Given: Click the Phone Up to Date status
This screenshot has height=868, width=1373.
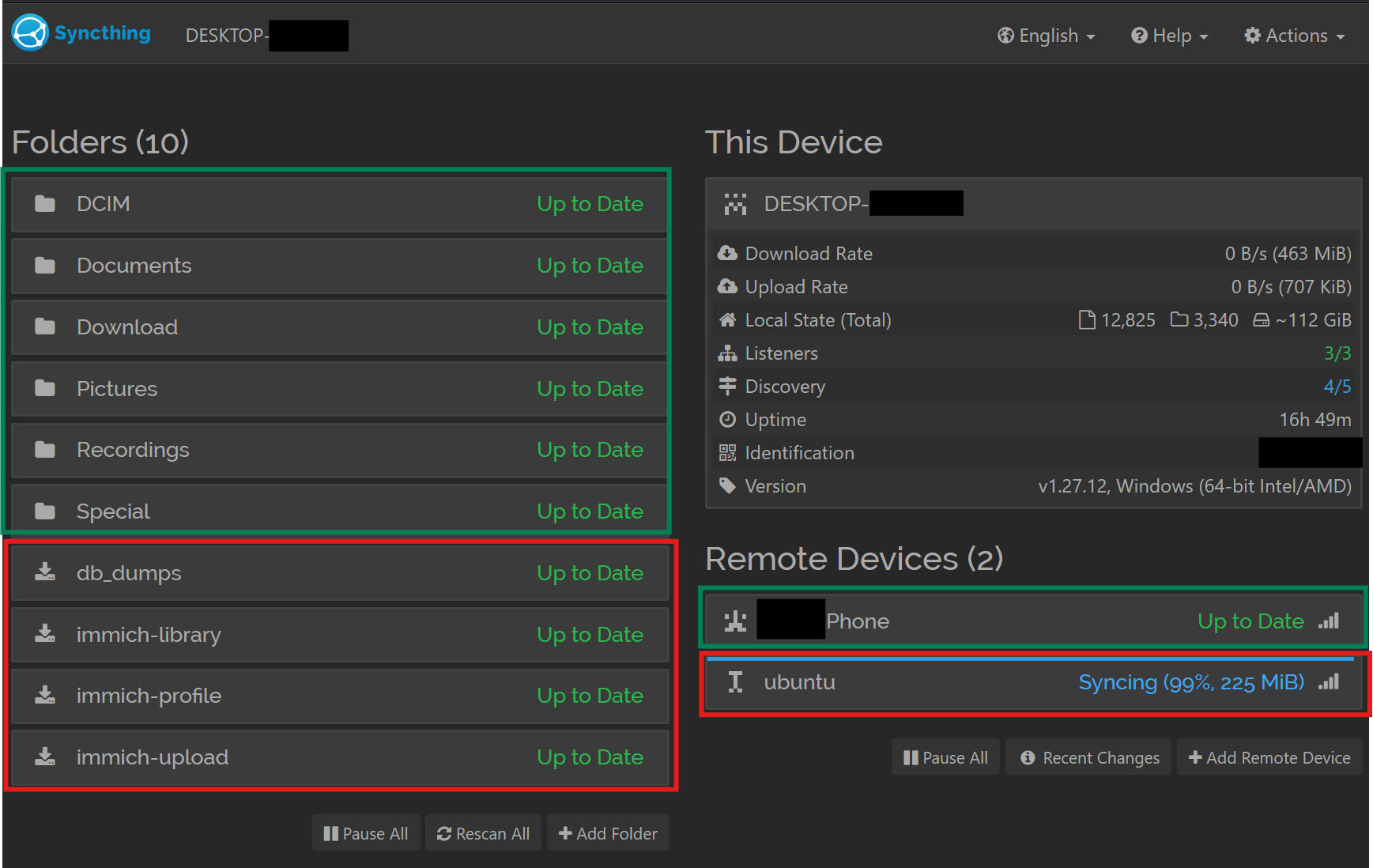Looking at the screenshot, I should click(1250, 621).
